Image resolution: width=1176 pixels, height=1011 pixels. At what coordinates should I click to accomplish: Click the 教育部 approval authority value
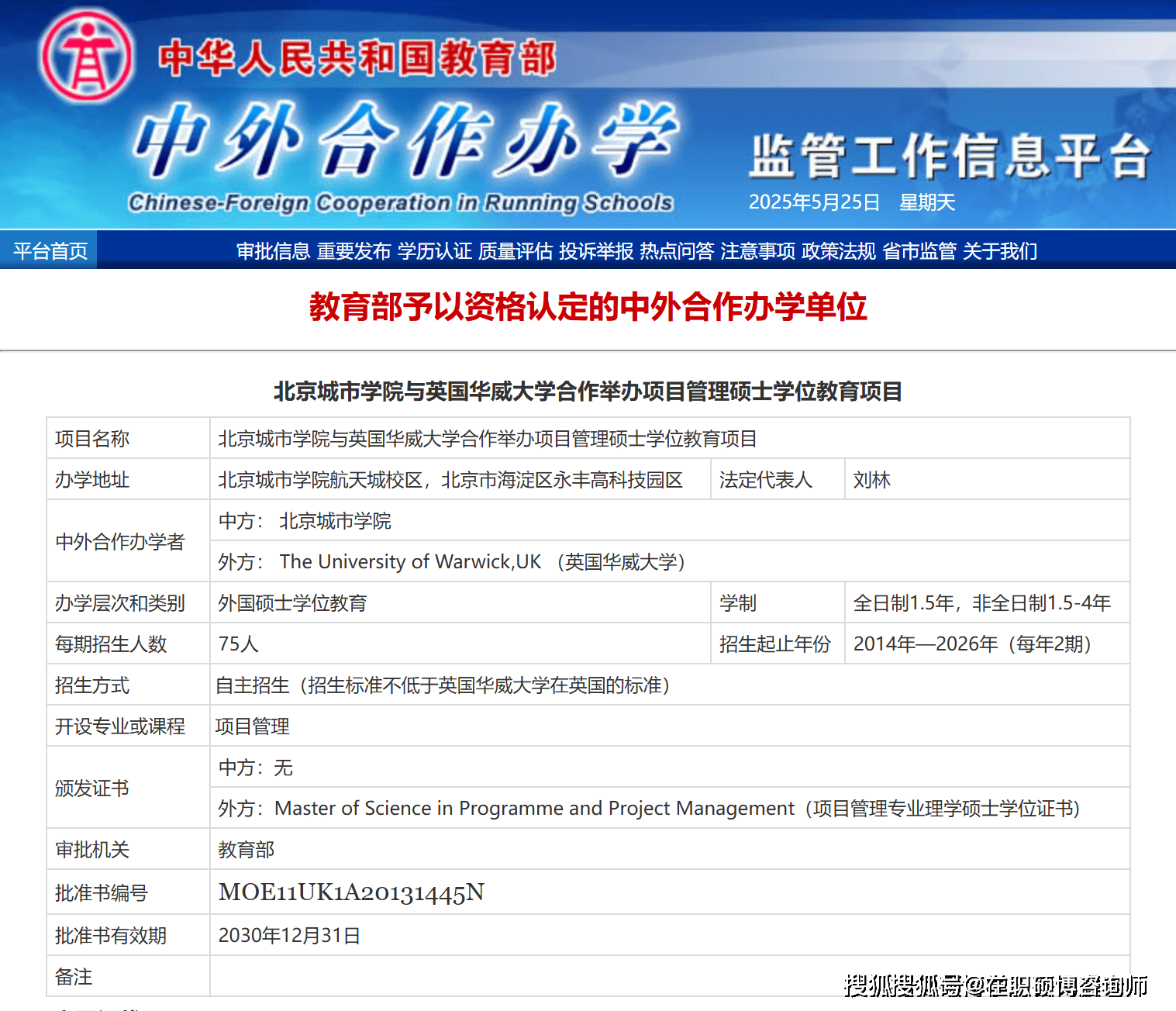click(x=246, y=850)
